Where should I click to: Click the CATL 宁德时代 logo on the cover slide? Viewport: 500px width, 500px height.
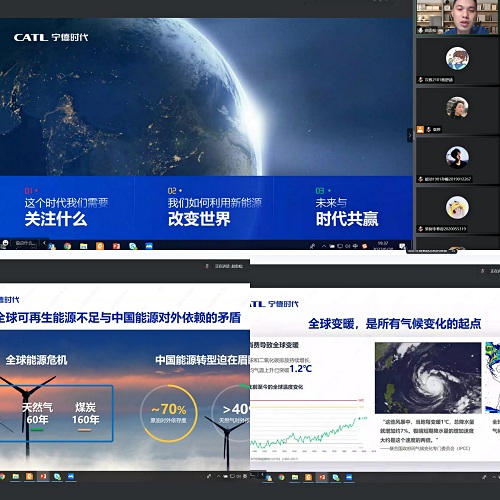[x=51, y=37]
